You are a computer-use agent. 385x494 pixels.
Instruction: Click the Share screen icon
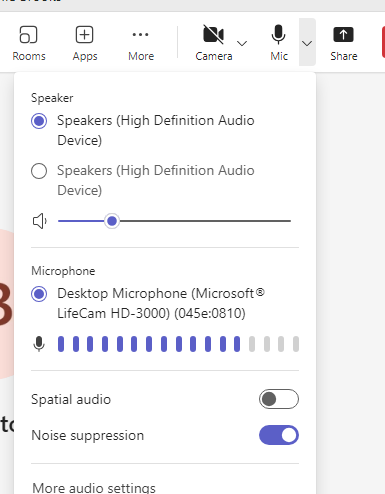point(343,35)
